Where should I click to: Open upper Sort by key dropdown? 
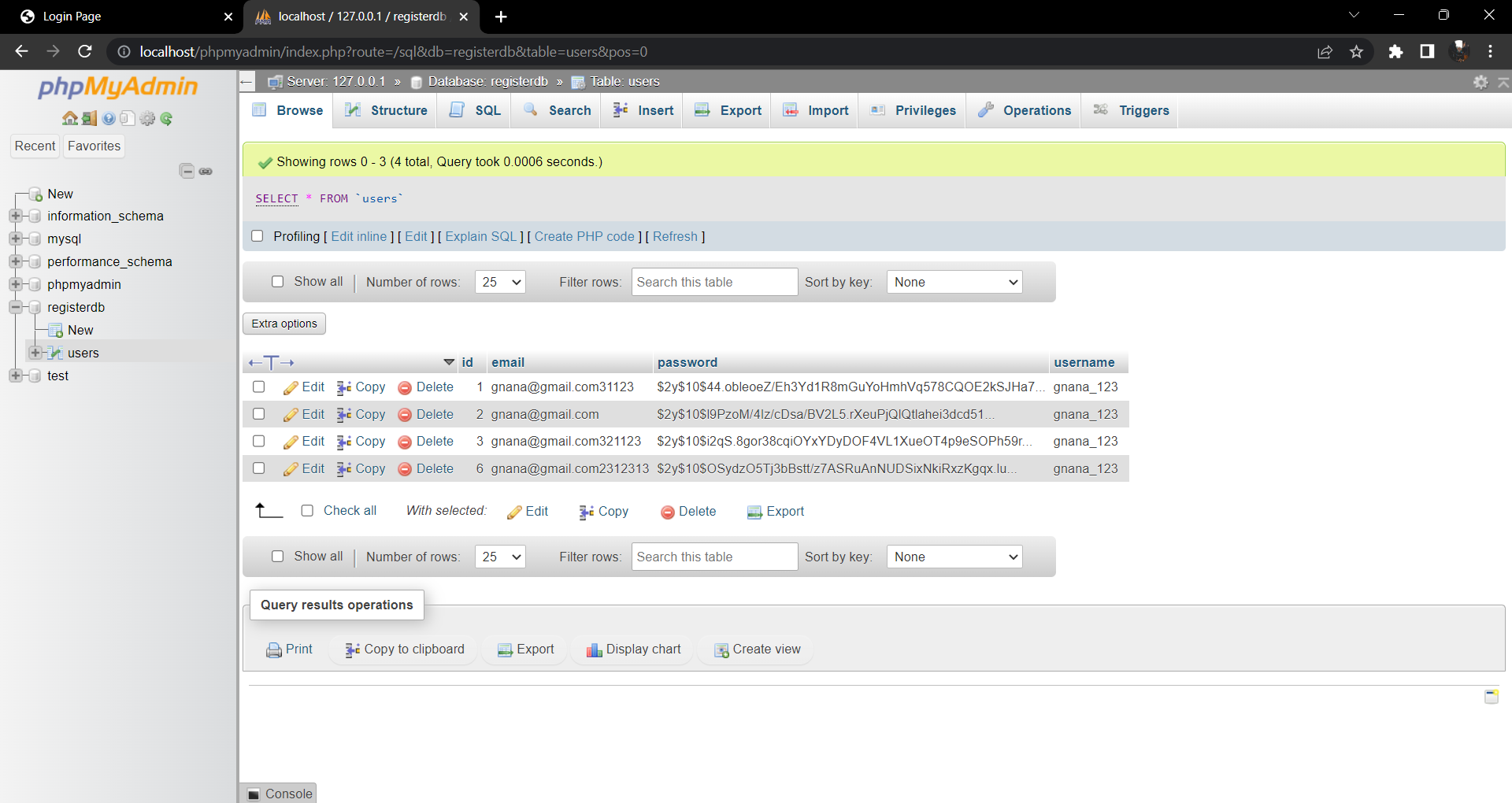click(954, 282)
